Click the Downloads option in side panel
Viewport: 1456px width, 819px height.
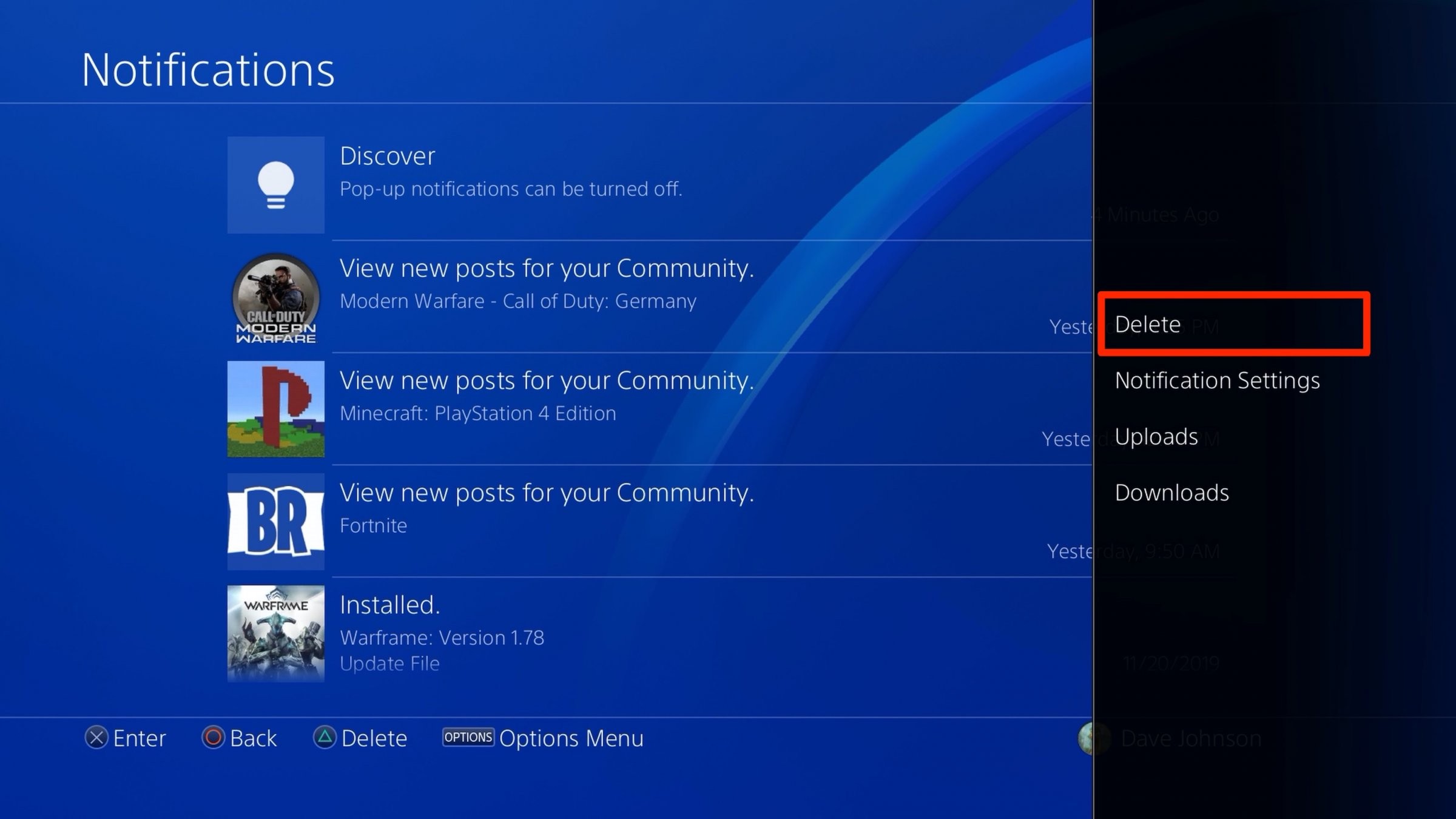click(x=1172, y=492)
